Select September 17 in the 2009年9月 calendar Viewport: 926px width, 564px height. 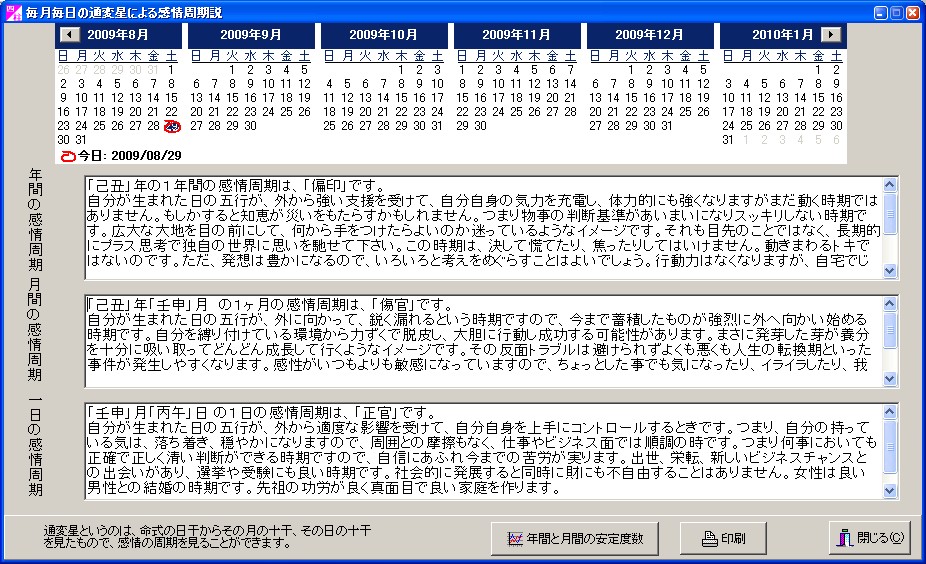(268, 98)
